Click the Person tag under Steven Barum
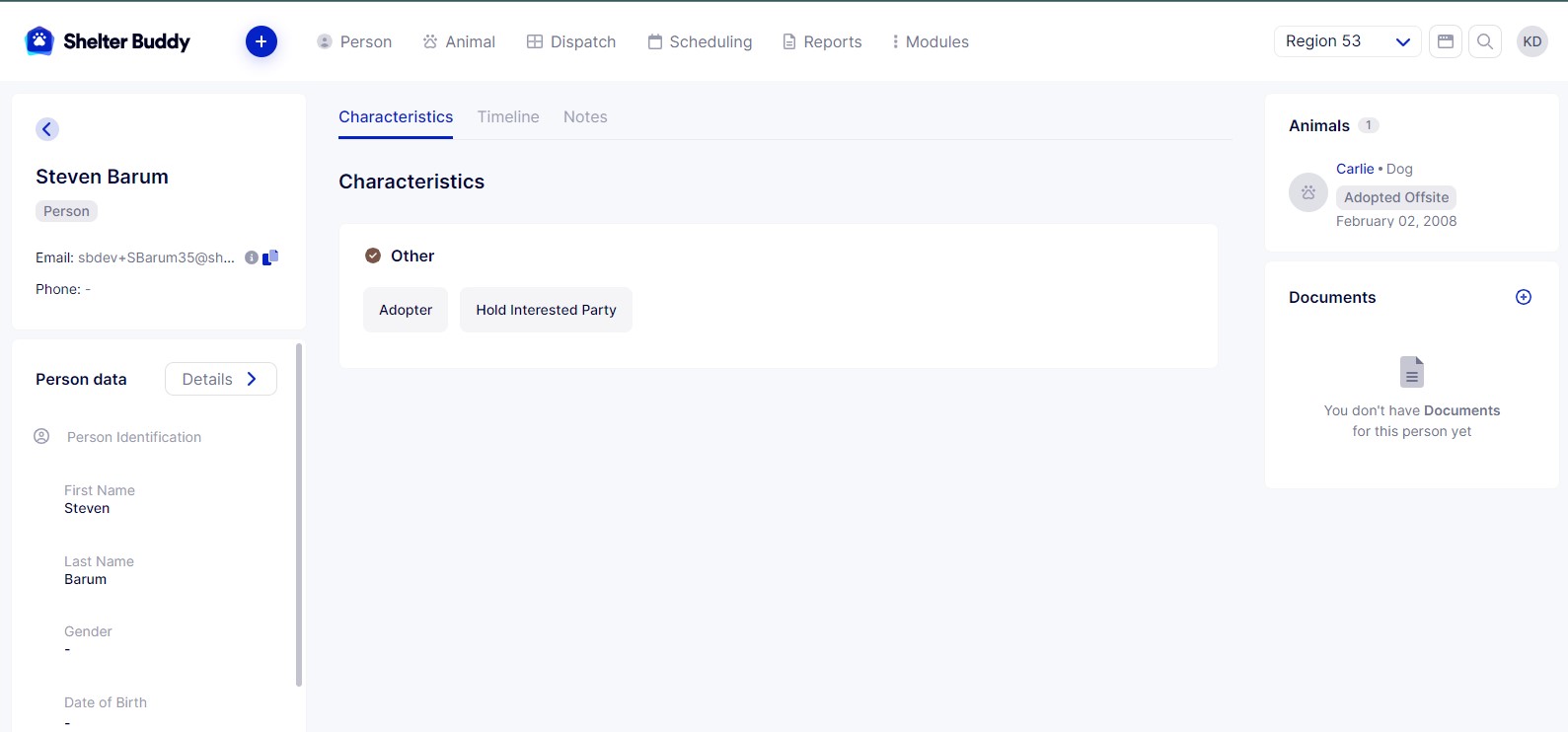The image size is (1568, 732). (x=66, y=211)
